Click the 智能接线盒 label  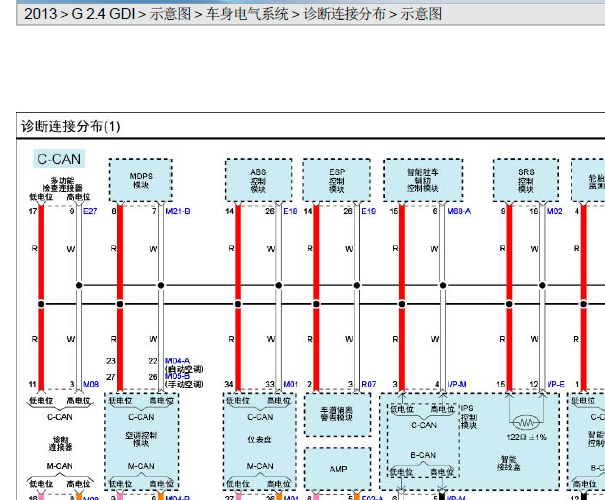(x=509, y=463)
